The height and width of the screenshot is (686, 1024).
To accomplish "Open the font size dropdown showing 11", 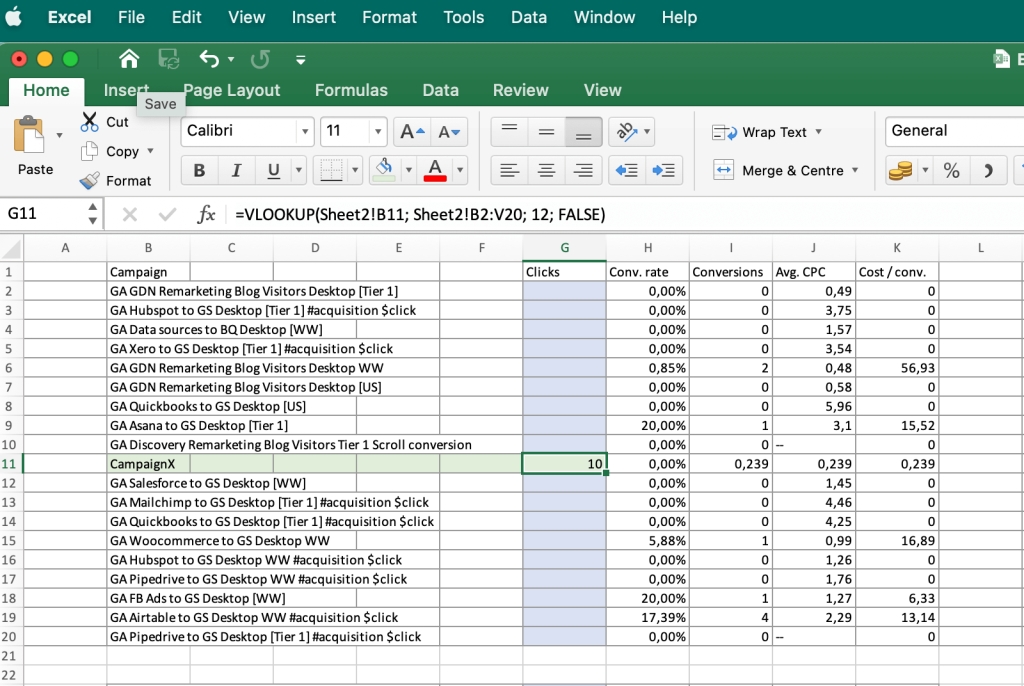I will (x=377, y=132).
